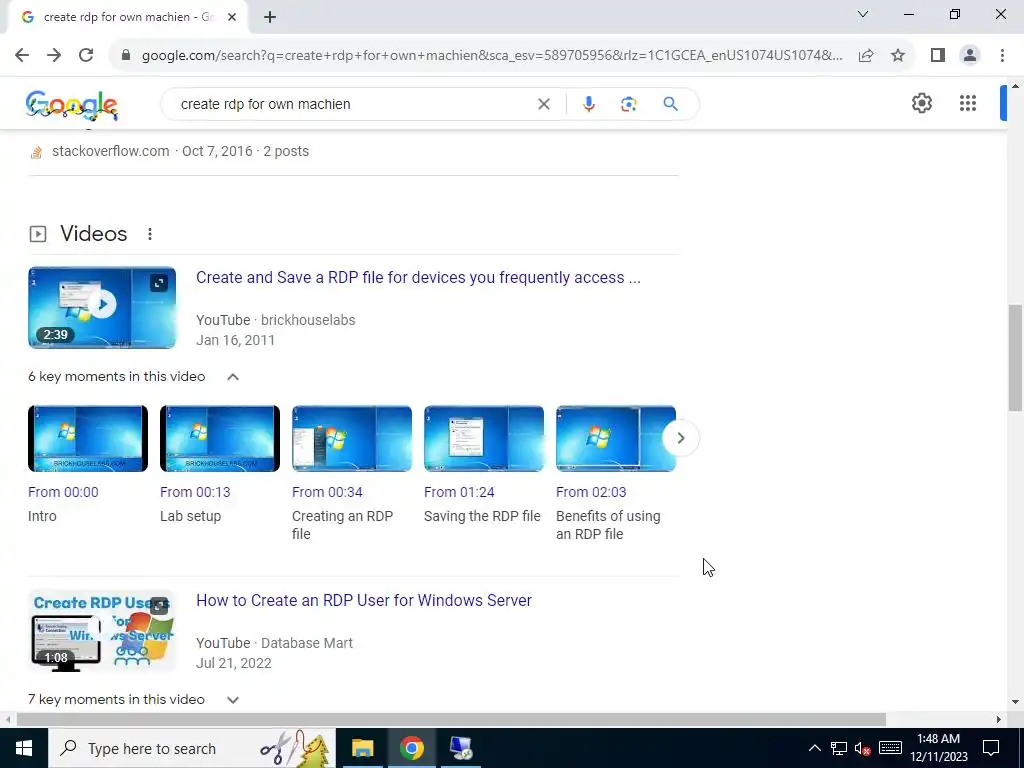Open 'Create and Save a RDP file' video link

(x=418, y=278)
